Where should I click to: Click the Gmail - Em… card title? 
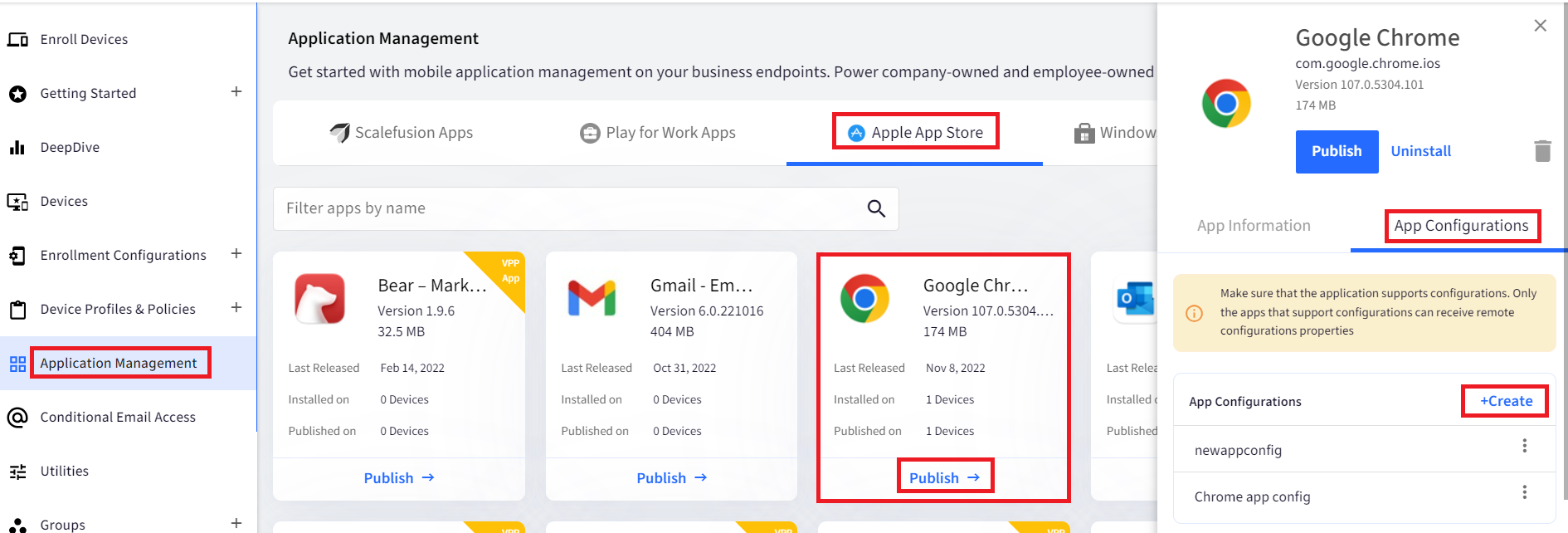pyautogui.click(x=702, y=286)
